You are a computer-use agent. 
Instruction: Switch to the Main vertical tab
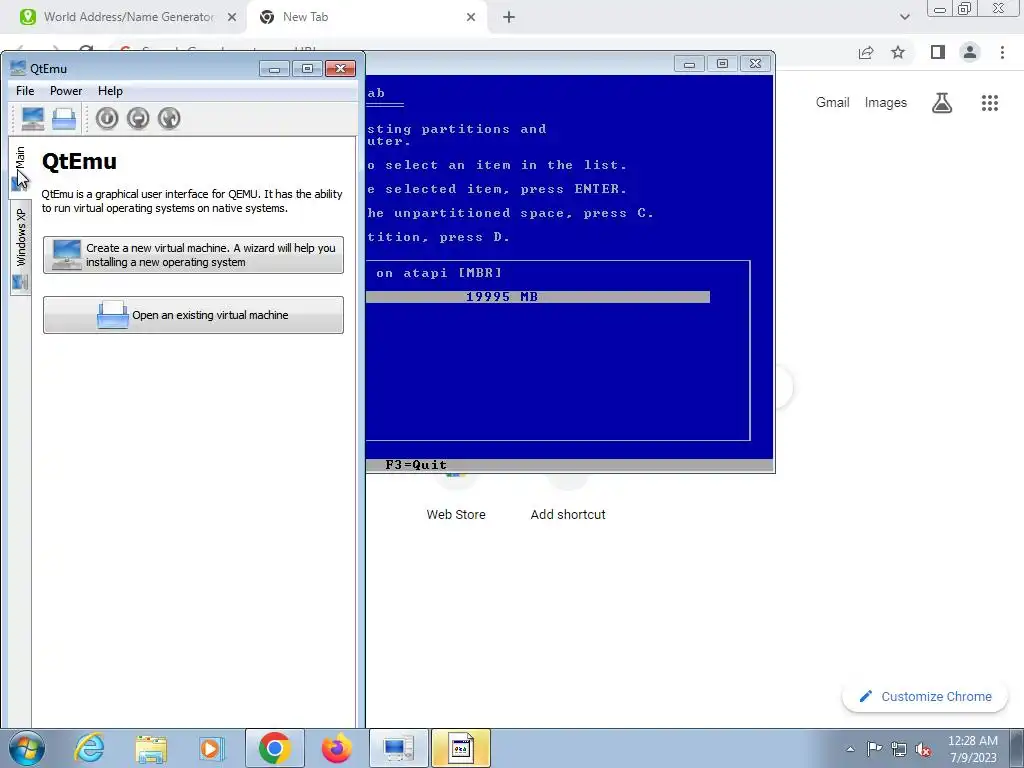pos(20,168)
